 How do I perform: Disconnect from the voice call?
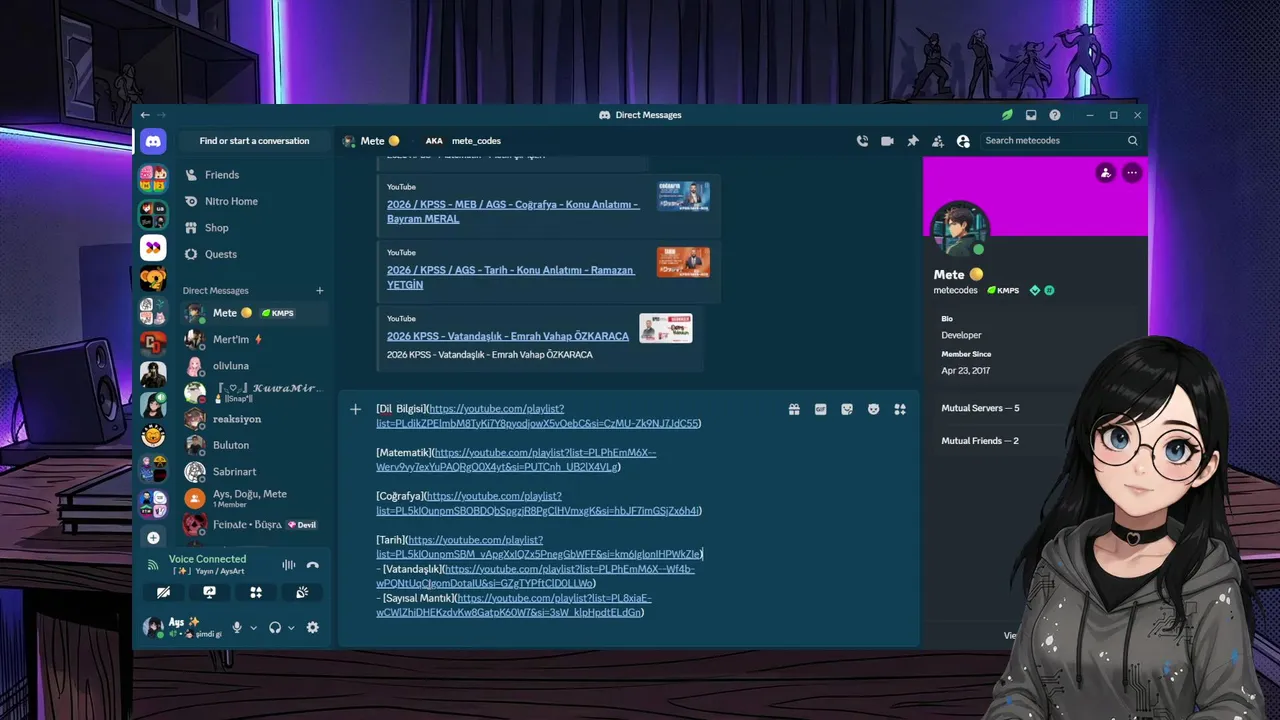(x=313, y=565)
